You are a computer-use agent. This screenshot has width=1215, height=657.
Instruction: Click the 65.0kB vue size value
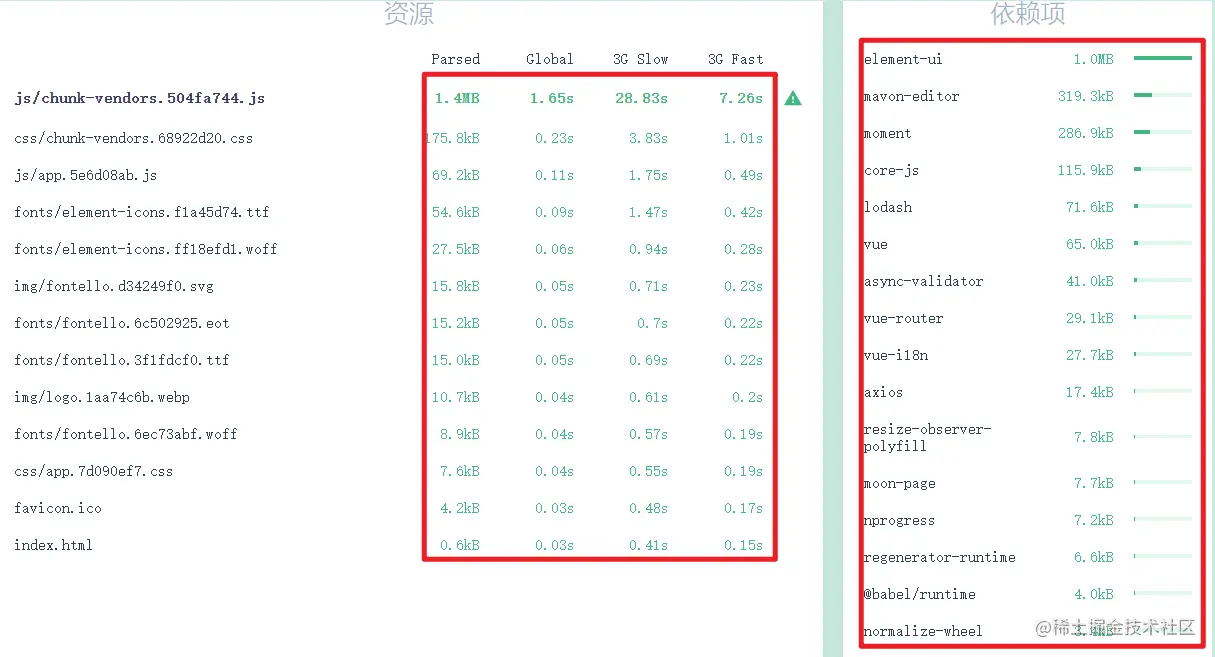point(1089,244)
